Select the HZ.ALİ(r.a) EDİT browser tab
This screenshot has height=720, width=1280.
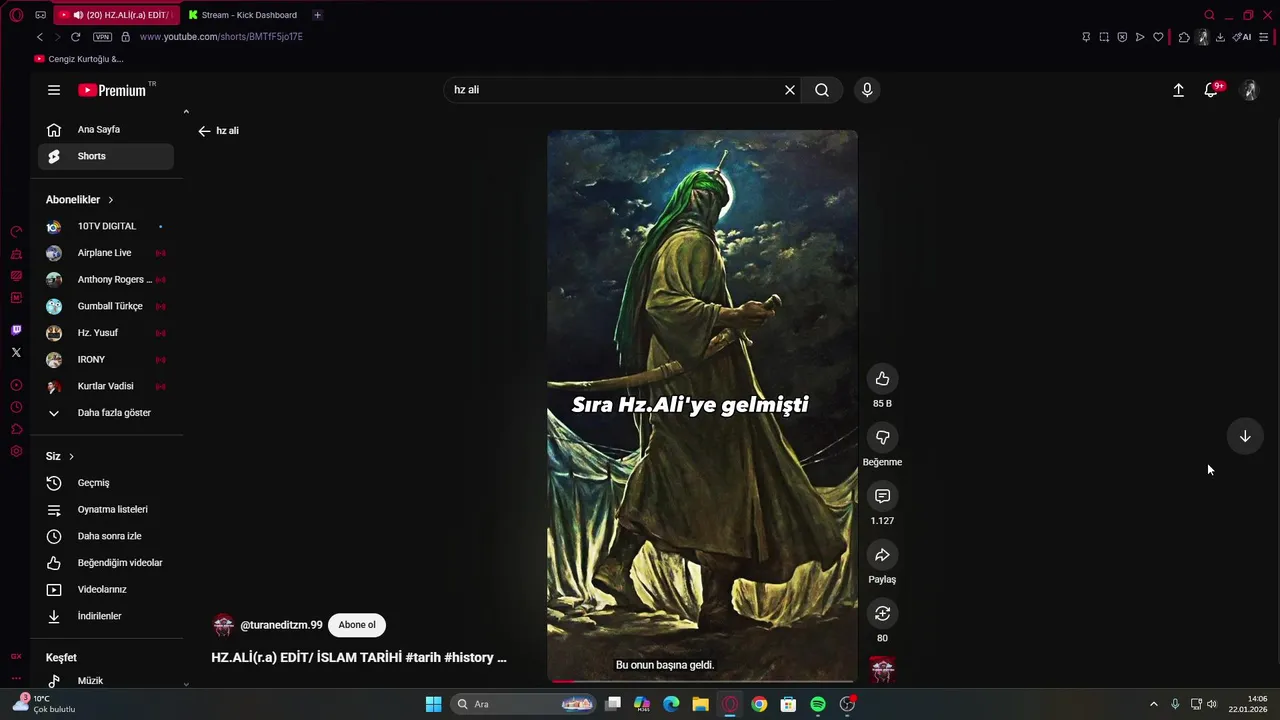116,15
